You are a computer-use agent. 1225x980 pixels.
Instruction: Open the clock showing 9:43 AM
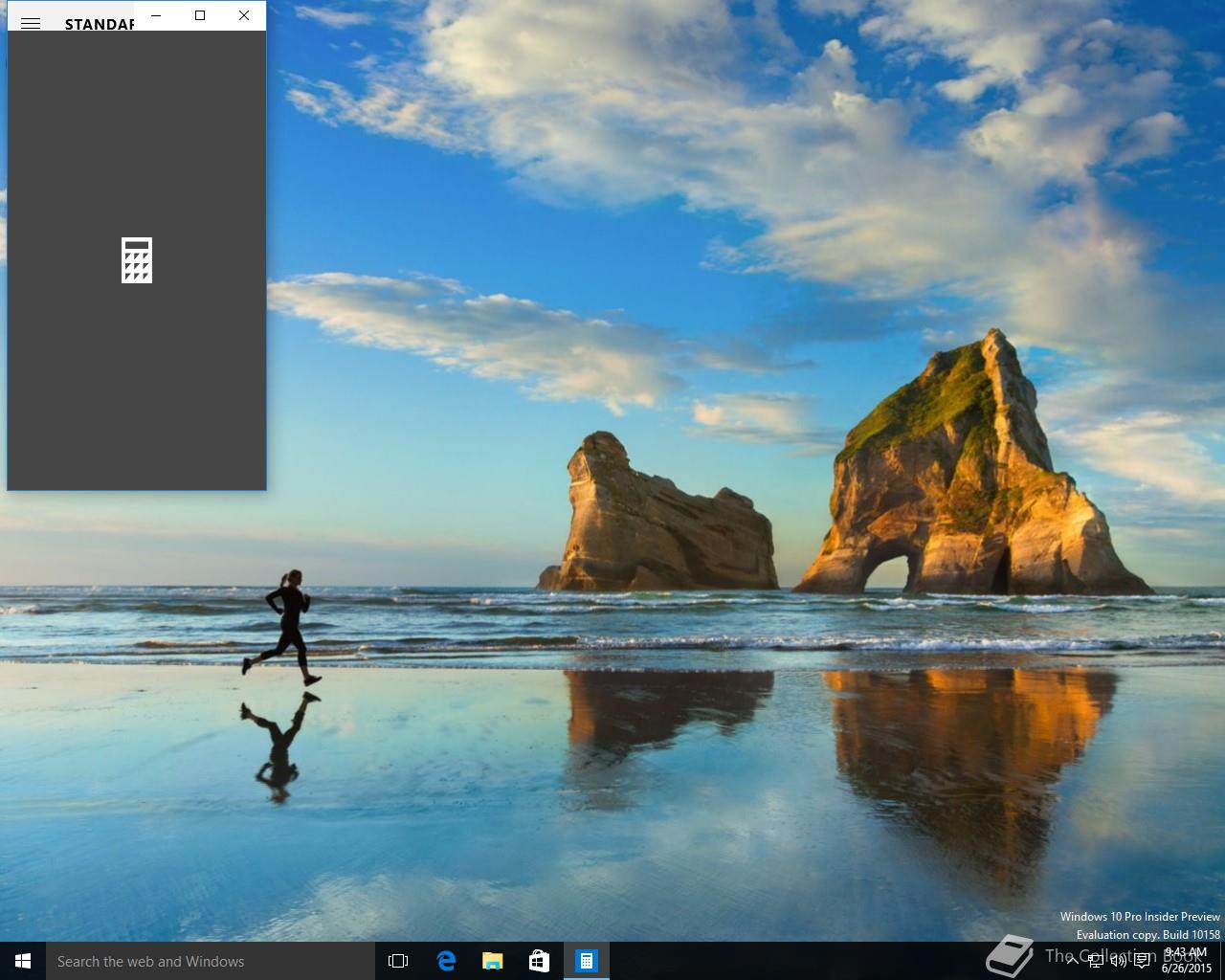(1187, 961)
